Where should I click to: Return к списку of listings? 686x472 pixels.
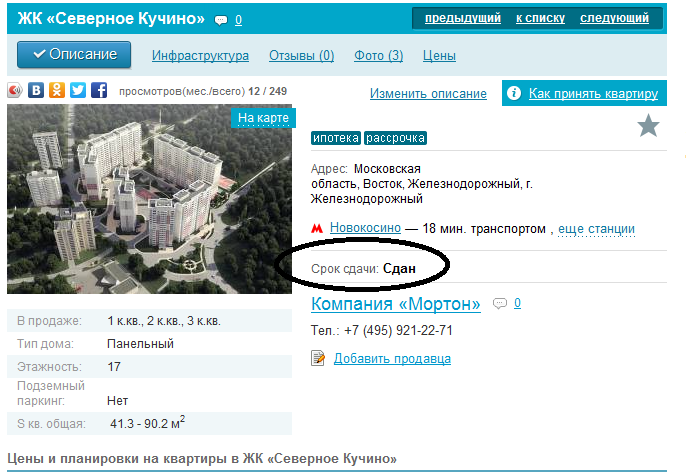(540, 18)
